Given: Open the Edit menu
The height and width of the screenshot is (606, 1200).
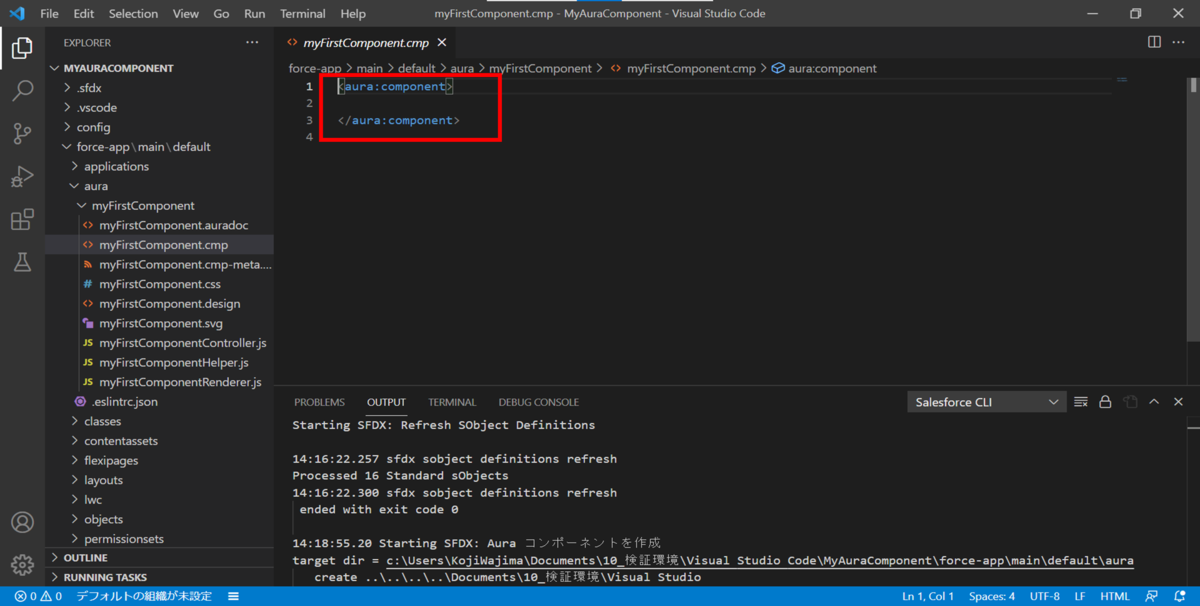Looking at the screenshot, I should click(x=84, y=14).
